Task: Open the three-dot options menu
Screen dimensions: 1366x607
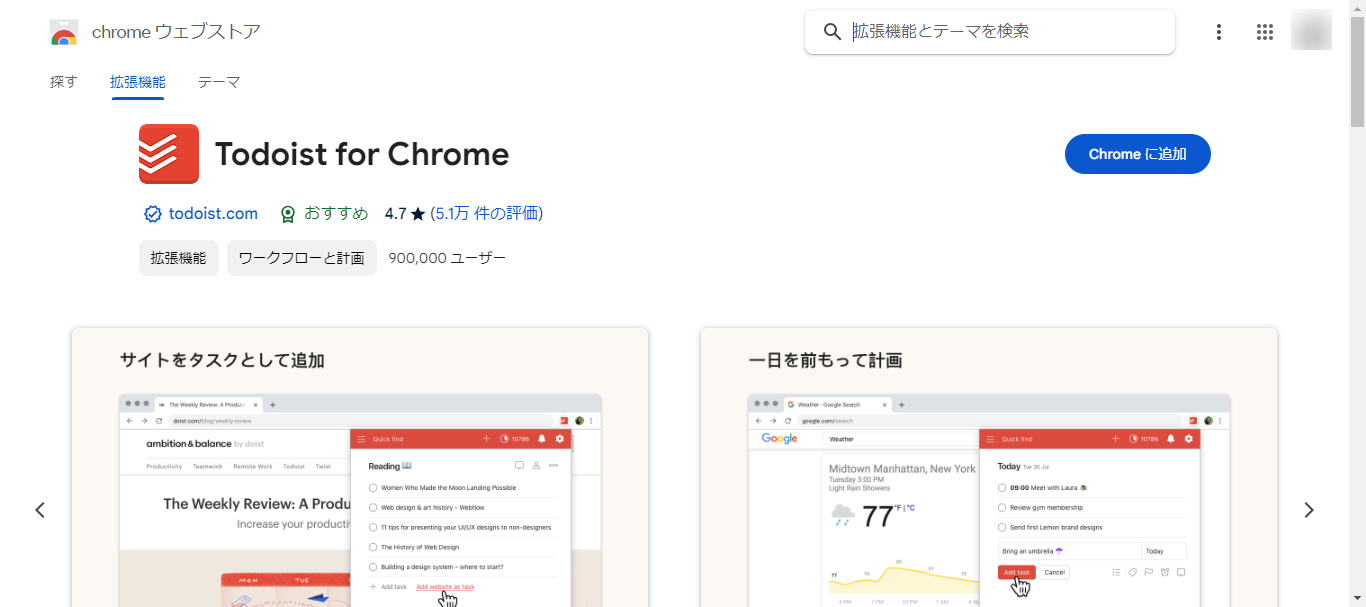Action: click(x=1219, y=31)
